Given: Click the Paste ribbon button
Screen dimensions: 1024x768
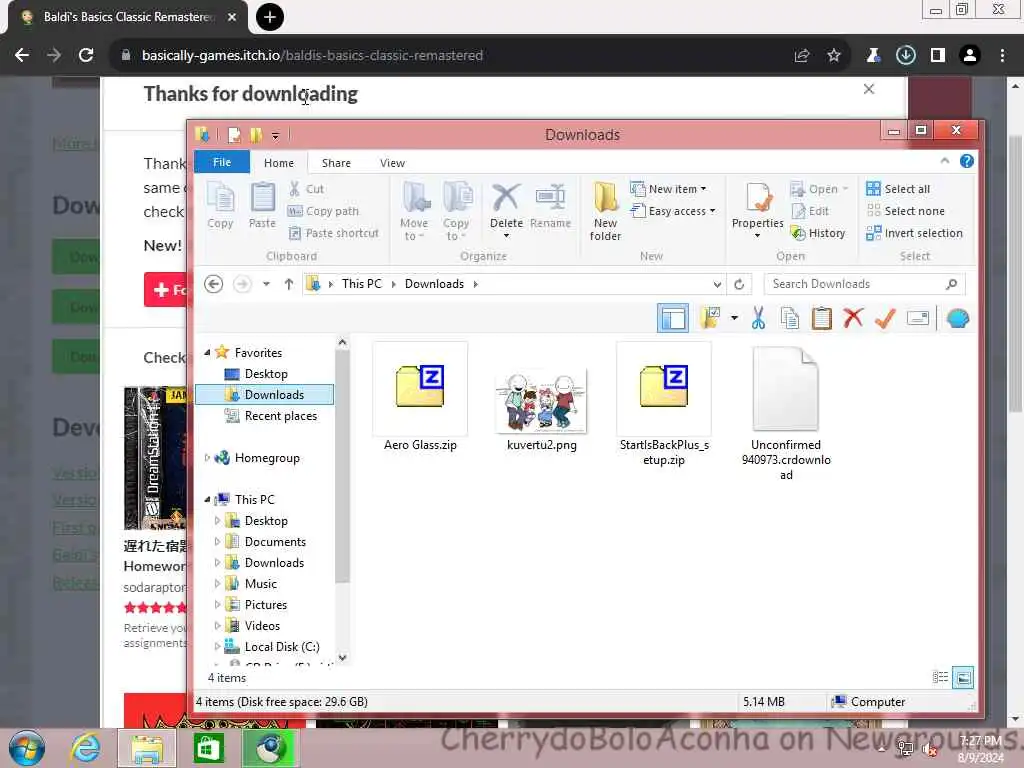Looking at the screenshot, I should click(x=263, y=206).
